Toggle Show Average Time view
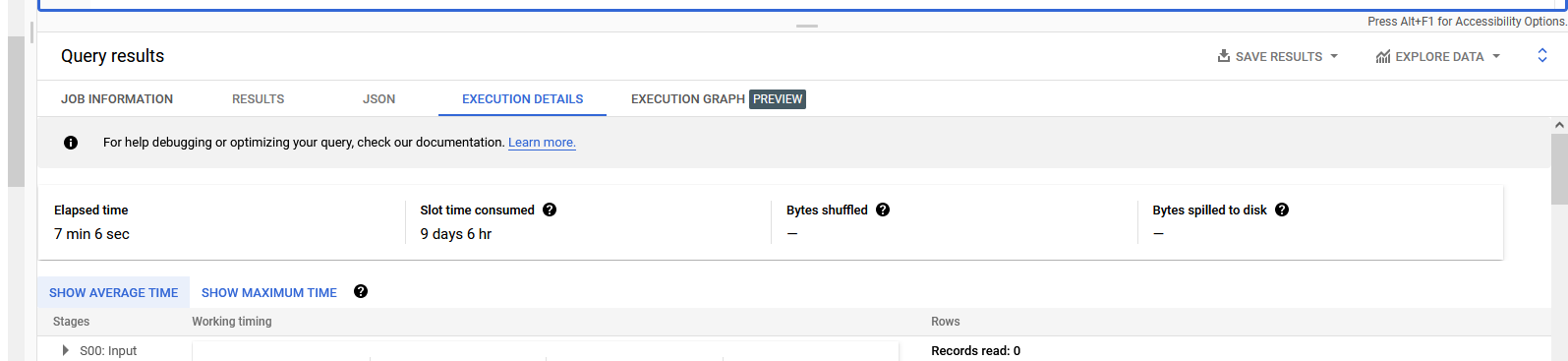 pos(114,292)
